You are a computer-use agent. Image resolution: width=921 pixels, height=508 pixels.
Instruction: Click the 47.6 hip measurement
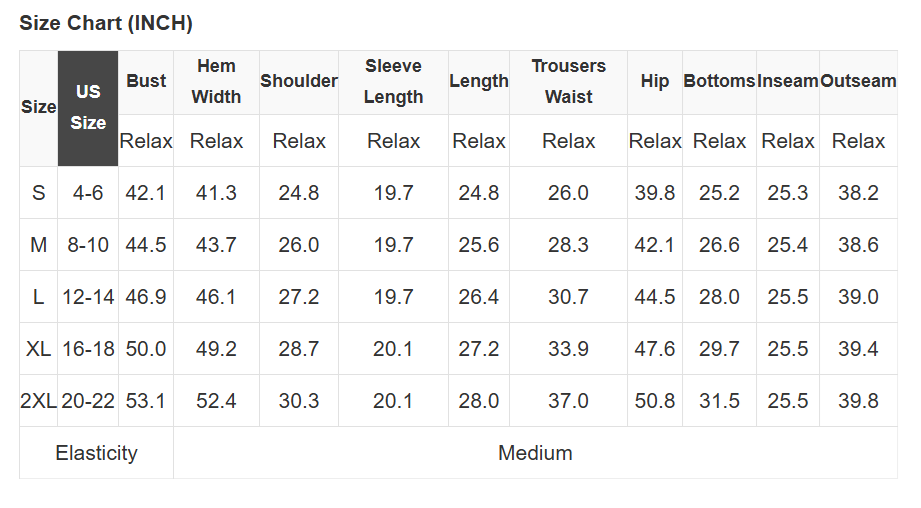[x=655, y=349]
